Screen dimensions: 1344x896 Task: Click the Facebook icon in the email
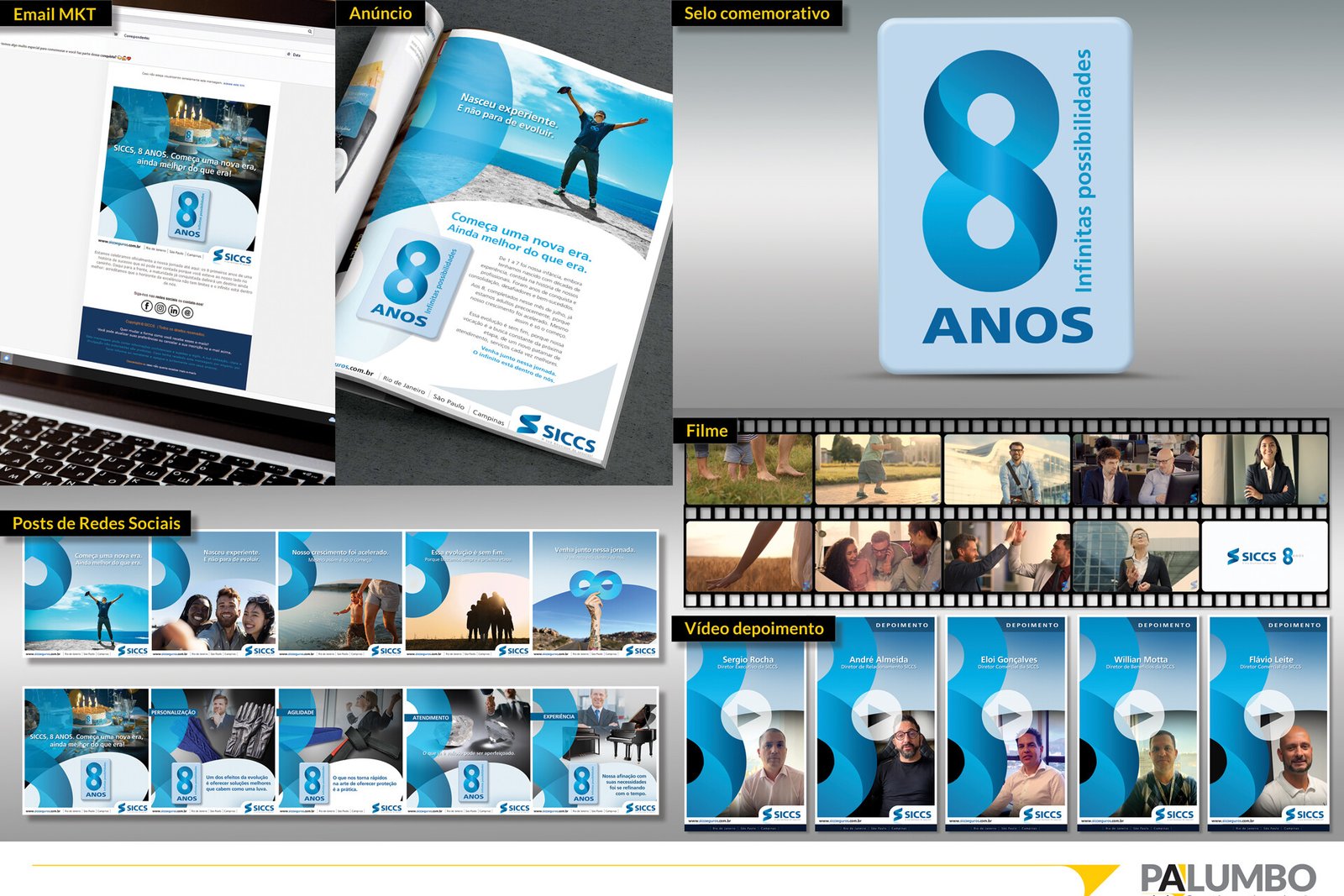point(147,307)
